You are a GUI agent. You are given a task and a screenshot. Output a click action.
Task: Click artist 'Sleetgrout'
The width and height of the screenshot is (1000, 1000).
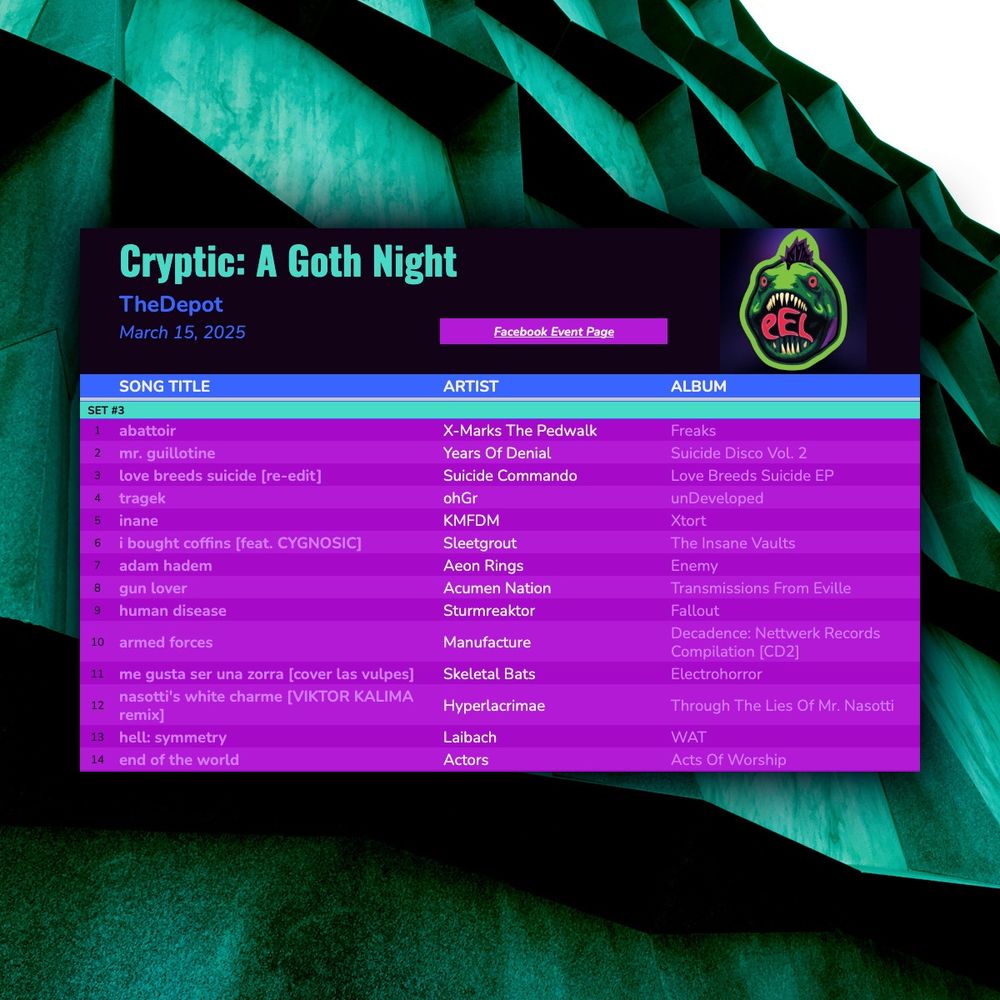tap(480, 543)
